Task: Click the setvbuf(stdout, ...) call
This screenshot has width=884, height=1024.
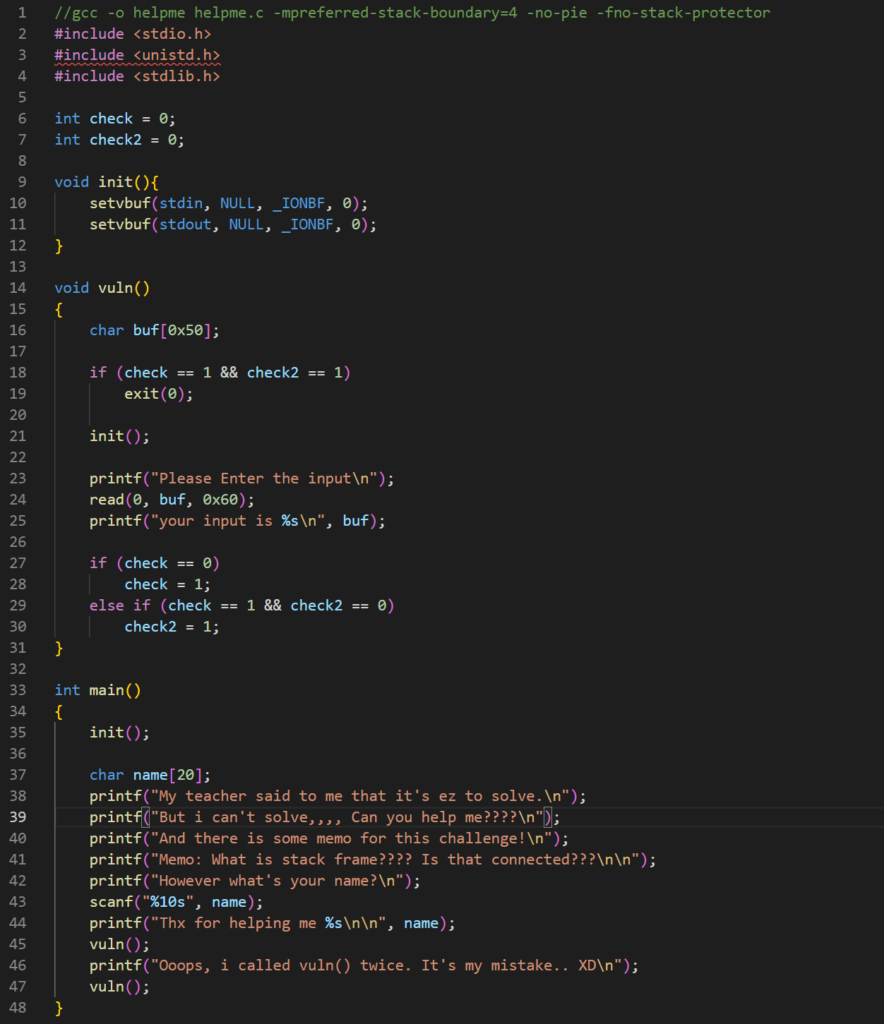Action: click(233, 224)
